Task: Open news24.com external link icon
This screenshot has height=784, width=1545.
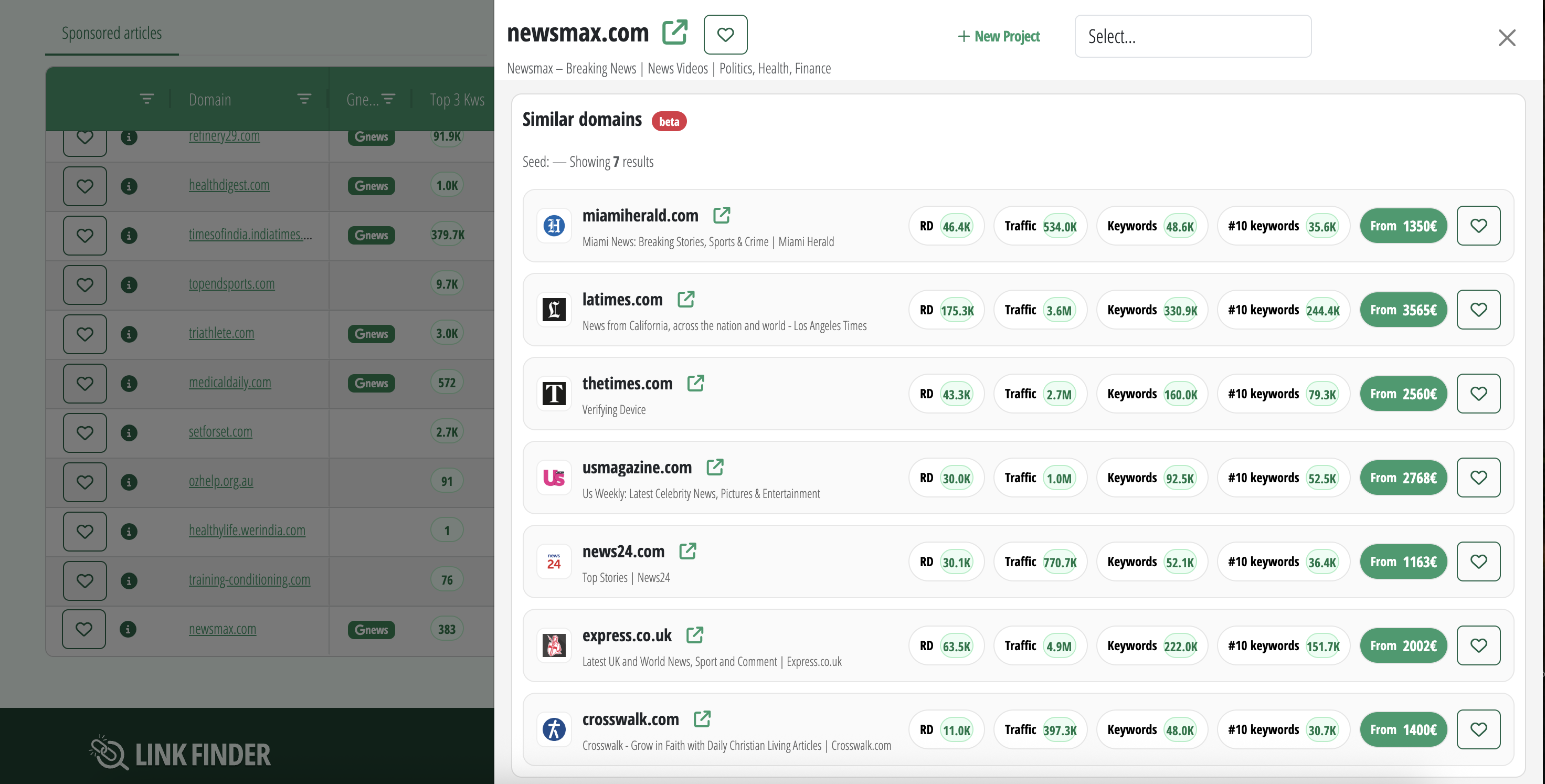Action: point(687,551)
